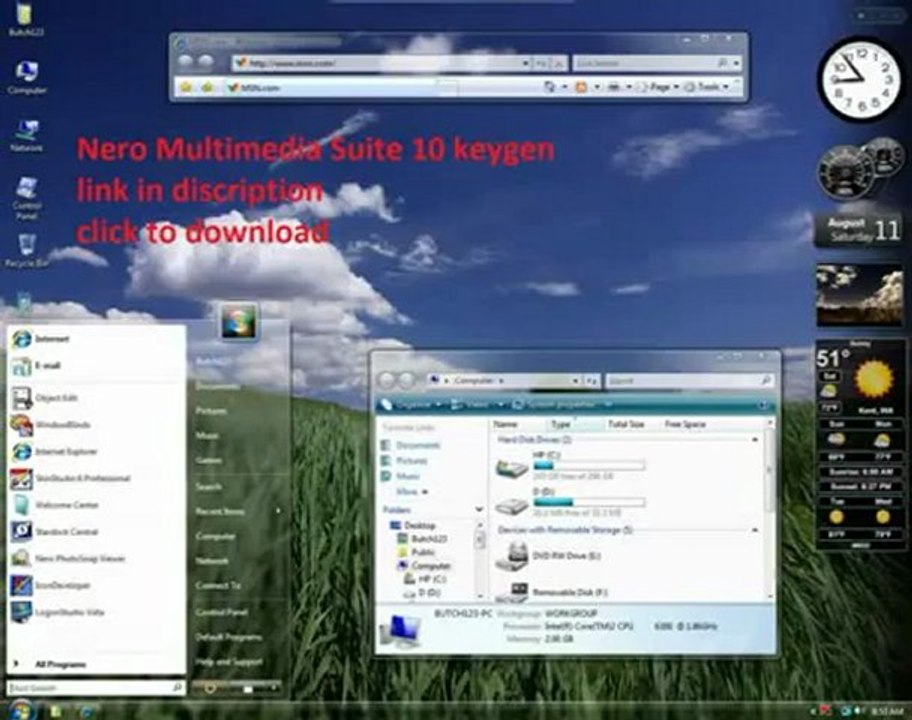Open the Control Panel desktop icon
The width and height of the screenshot is (912, 720).
tap(26, 199)
